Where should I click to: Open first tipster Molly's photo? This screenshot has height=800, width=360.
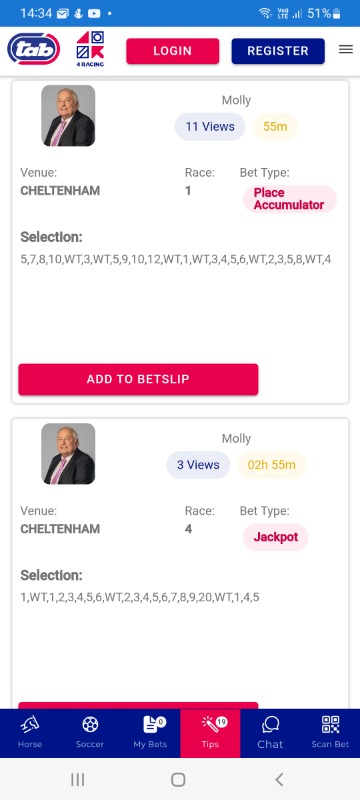click(68, 116)
